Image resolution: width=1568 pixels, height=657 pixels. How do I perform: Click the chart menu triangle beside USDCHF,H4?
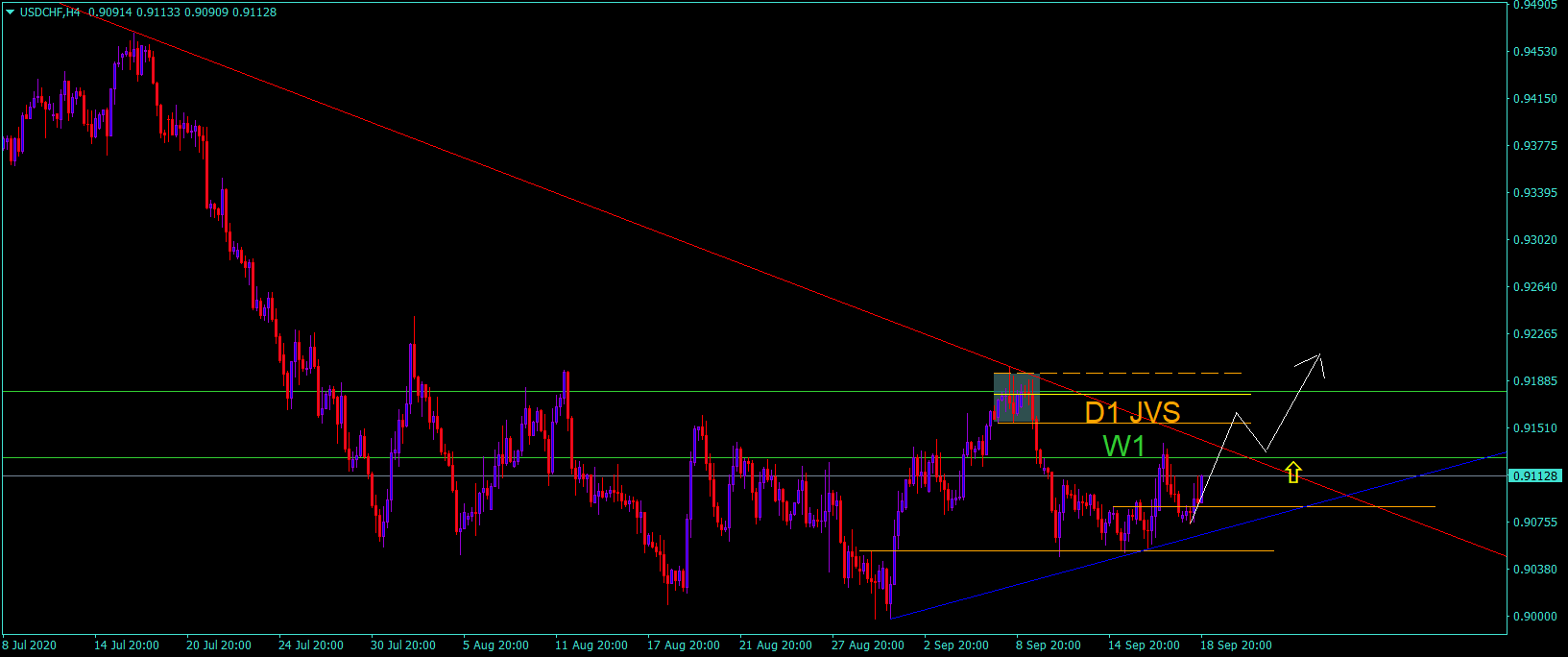tap(10, 12)
